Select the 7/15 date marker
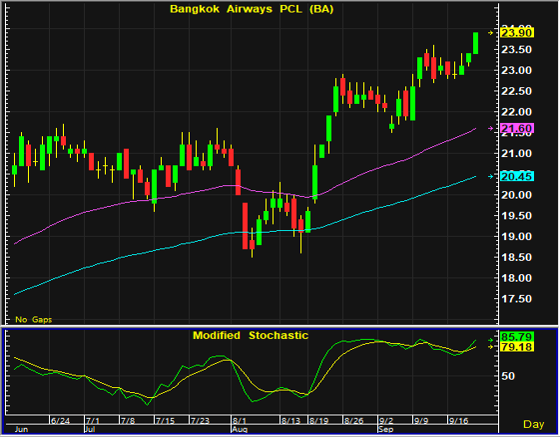 [x=165, y=421]
